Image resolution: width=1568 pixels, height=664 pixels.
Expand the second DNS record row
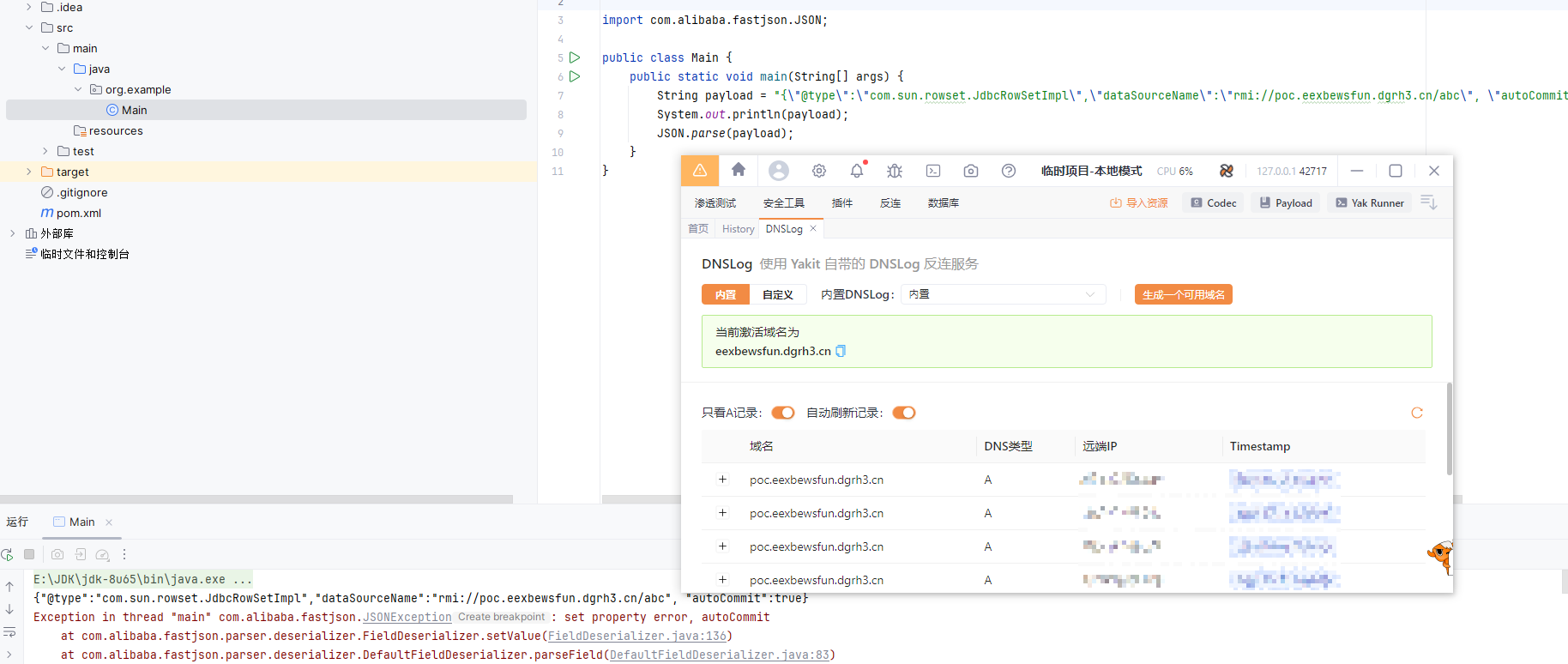[722, 513]
